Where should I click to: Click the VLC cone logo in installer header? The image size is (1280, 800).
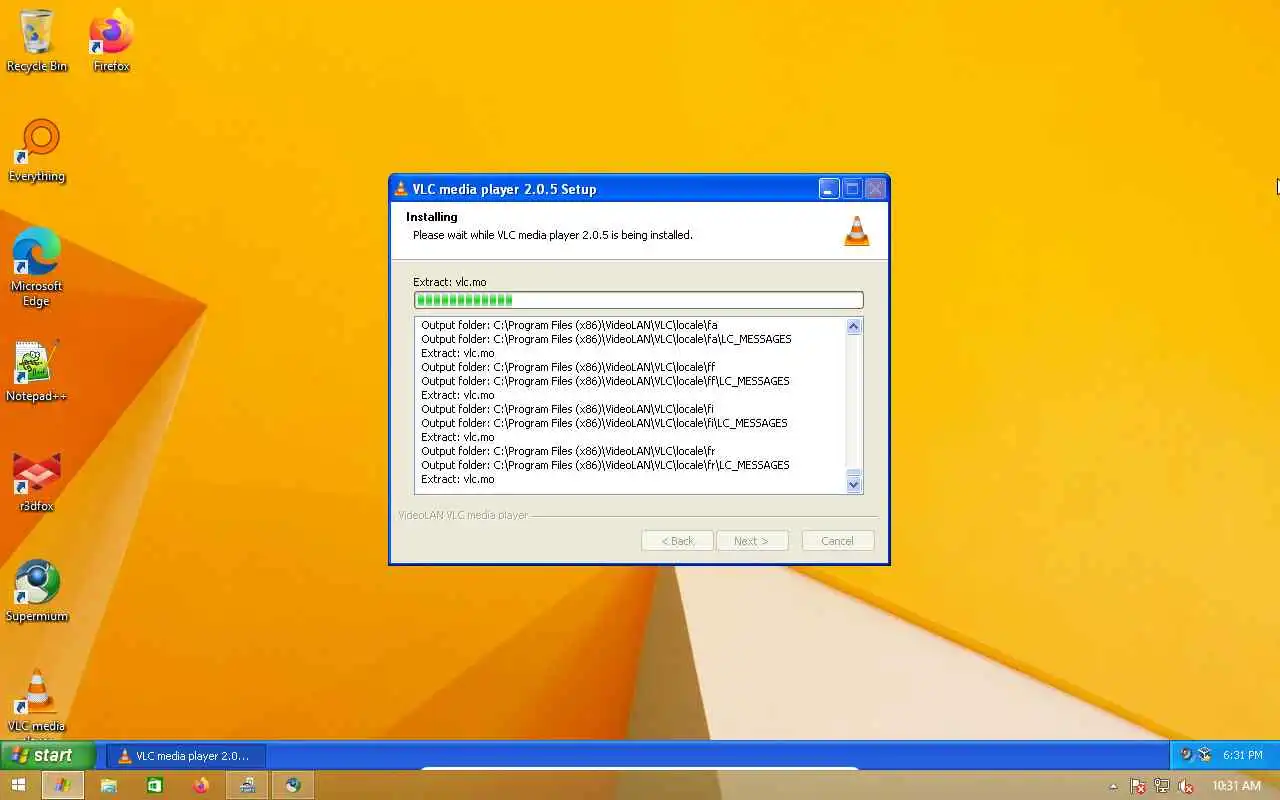(x=857, y=231)
